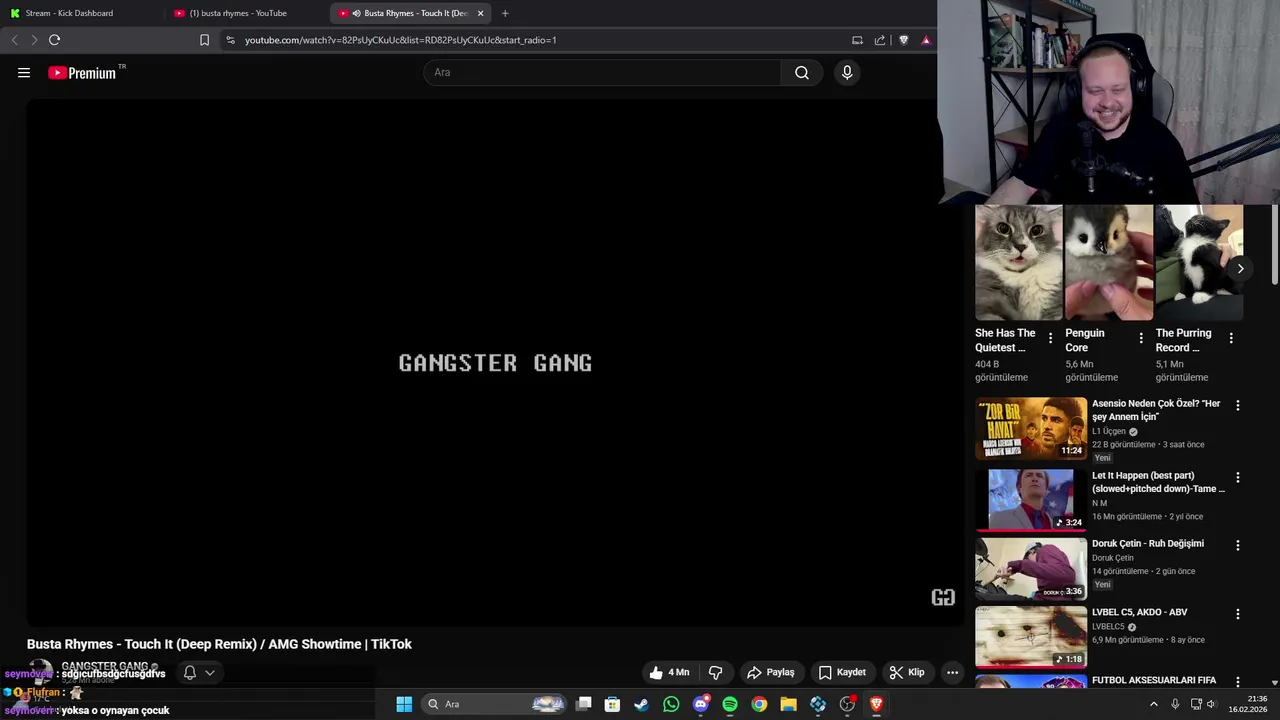The width and height of the screenshot is (1280, 720).
Task: Click the Paylaş share button
Action: click(x=771, y=672)
